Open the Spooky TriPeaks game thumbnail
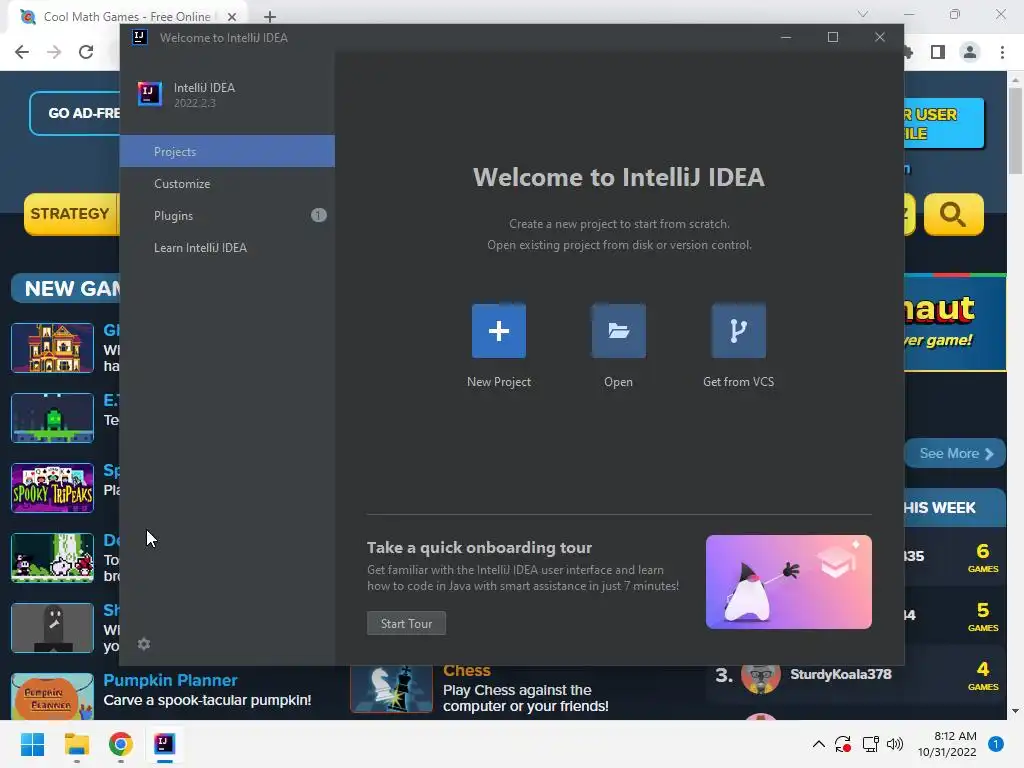The image size is (1024, 768). tap(52, 488)
